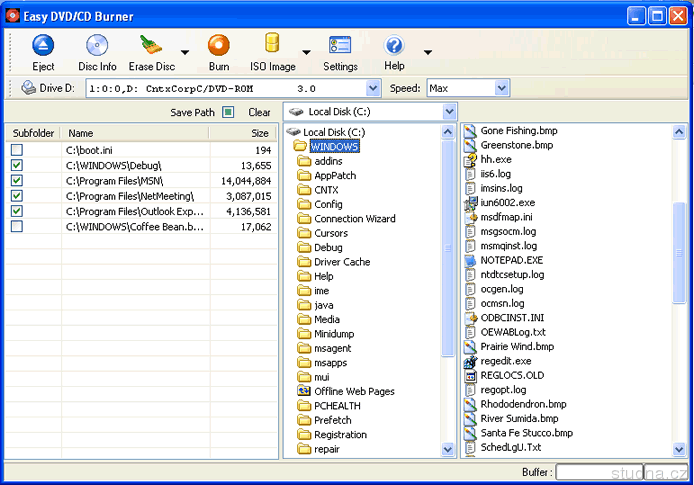Open the Drive D device dropdown
Viewport: 694px width, 485px height.
point(373,88)
